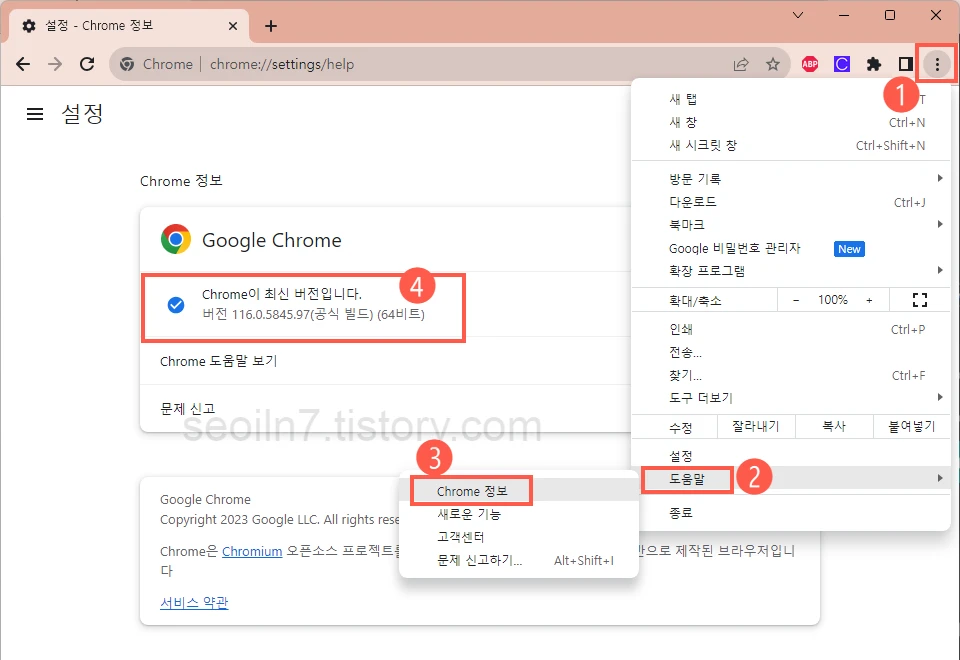Open settings hamburger main menu
This screenshot has width=960, height=660.
coord(35,114)
